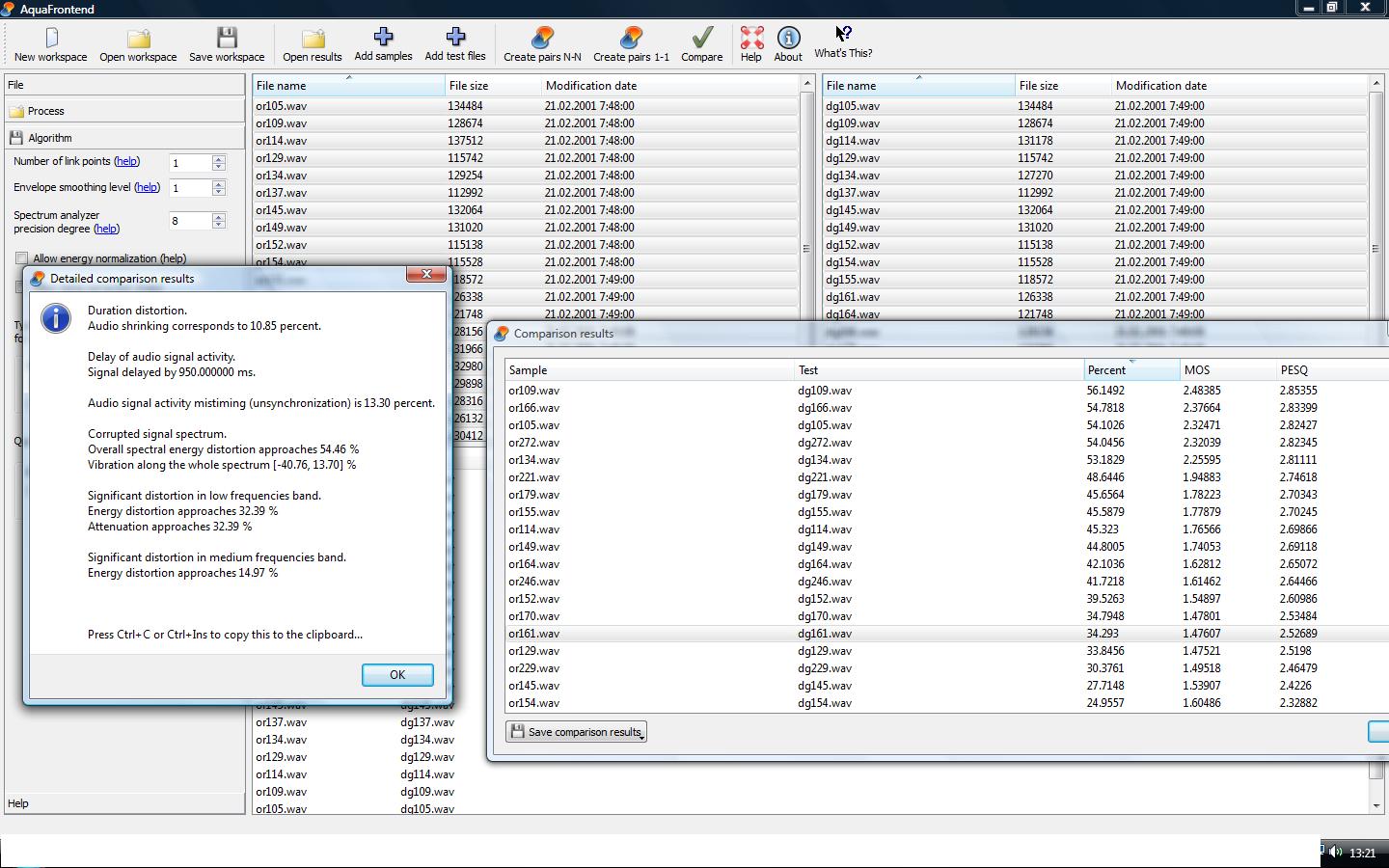
Task: Select or109.wav row in comparison results
Action: tap(947, 391)
